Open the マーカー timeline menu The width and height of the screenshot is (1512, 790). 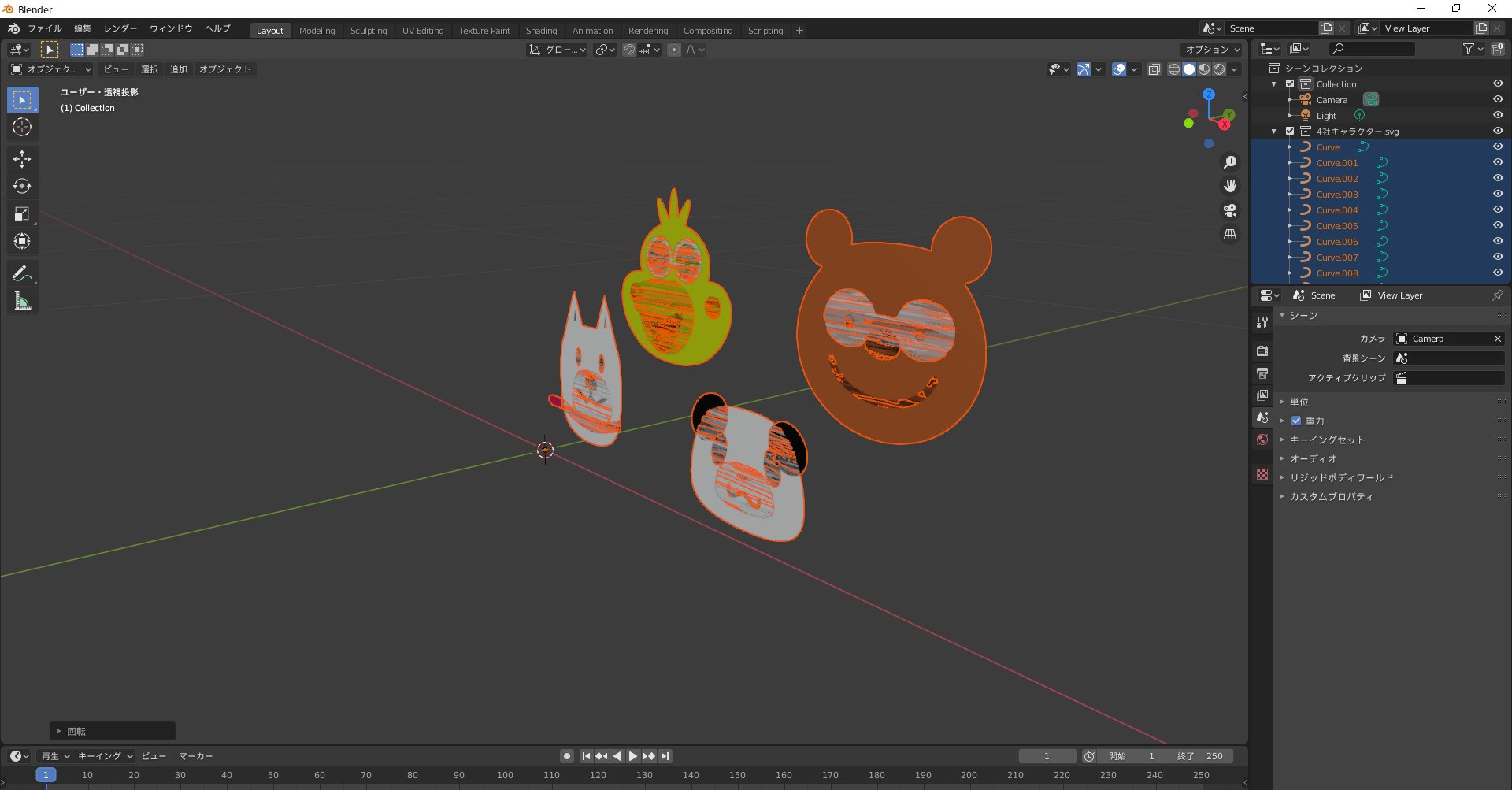click(x=195, y=756)
